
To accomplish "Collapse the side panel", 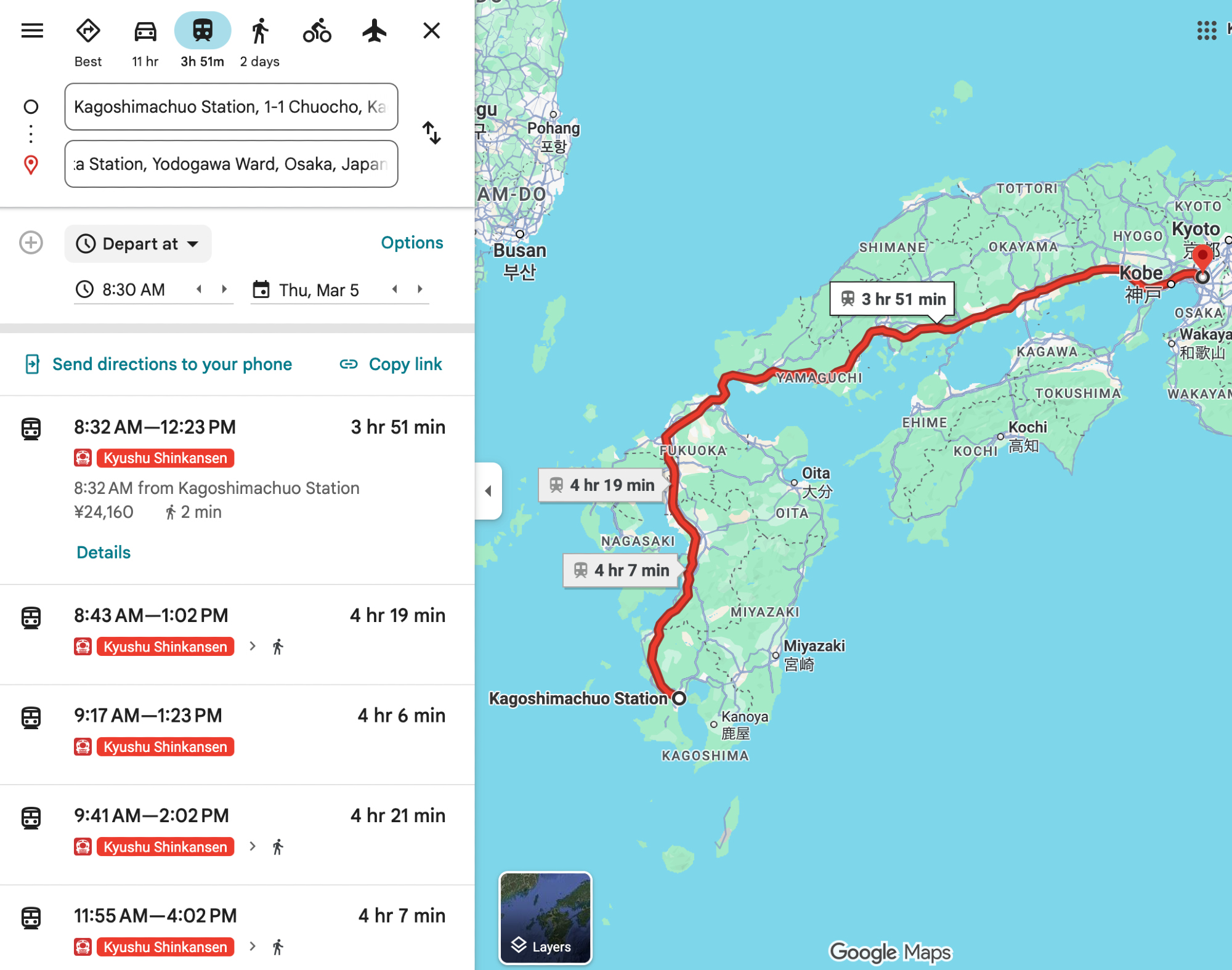I will click(x=488, y=491).
